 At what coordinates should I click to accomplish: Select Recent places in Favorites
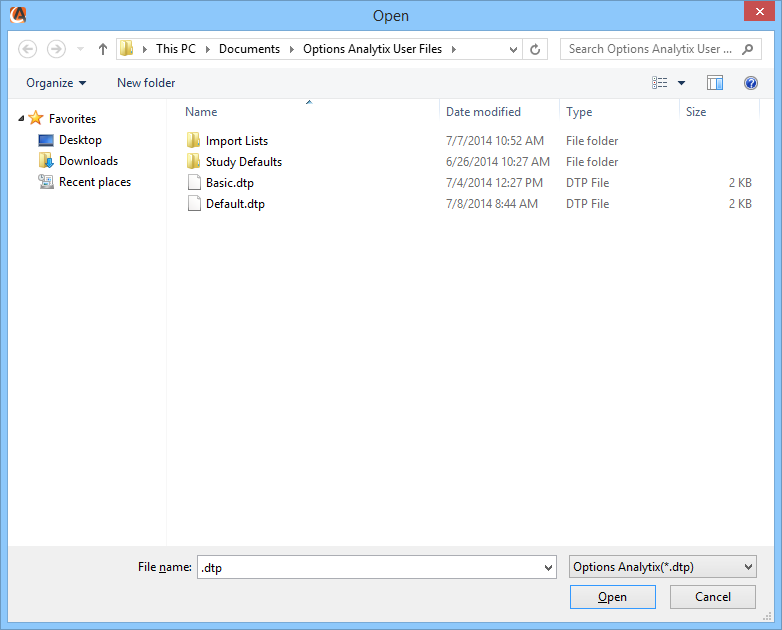click(x=95, y=182)
